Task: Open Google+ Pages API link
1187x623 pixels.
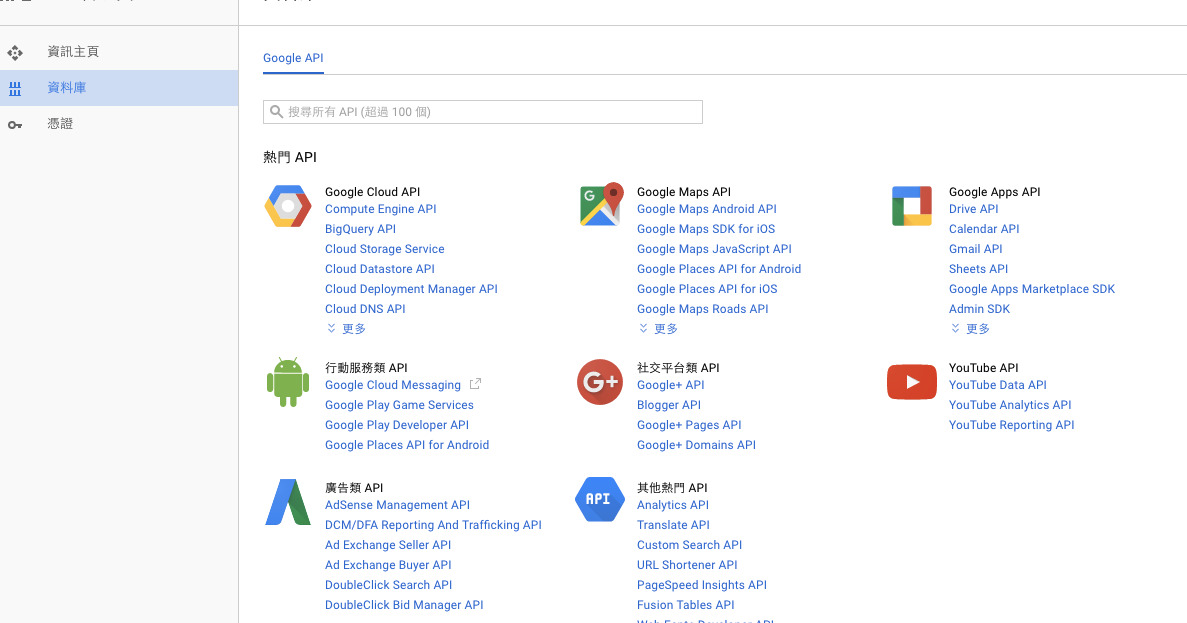Action: click(689, 425)
